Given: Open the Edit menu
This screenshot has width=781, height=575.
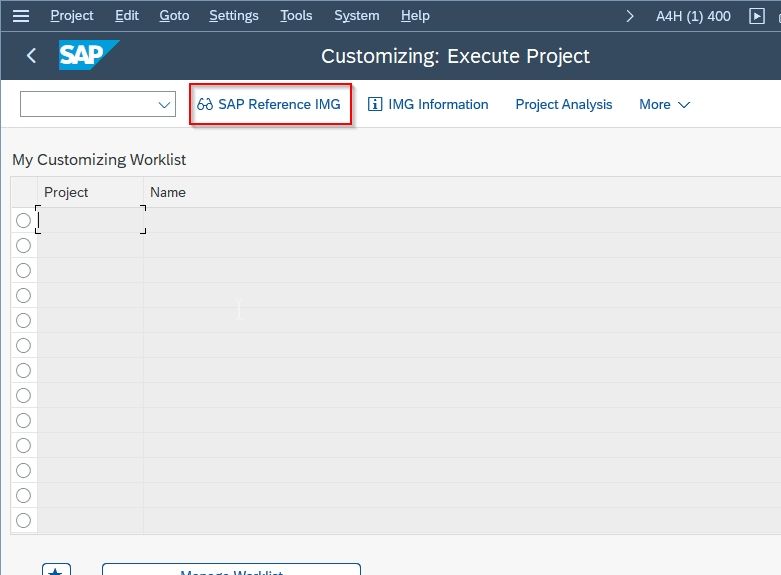Looking at the screenshot, I should point(127,16).
